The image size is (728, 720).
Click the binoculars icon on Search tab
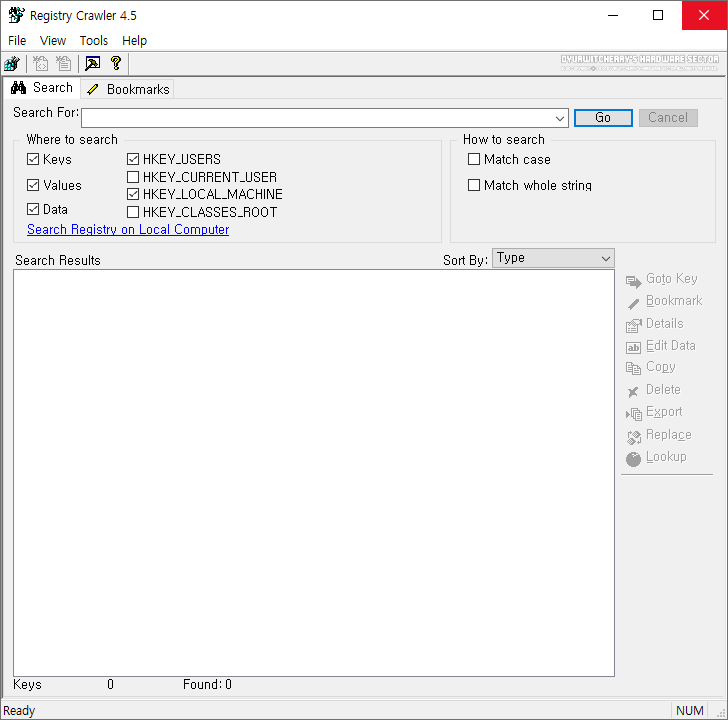[x=19, y=87]
